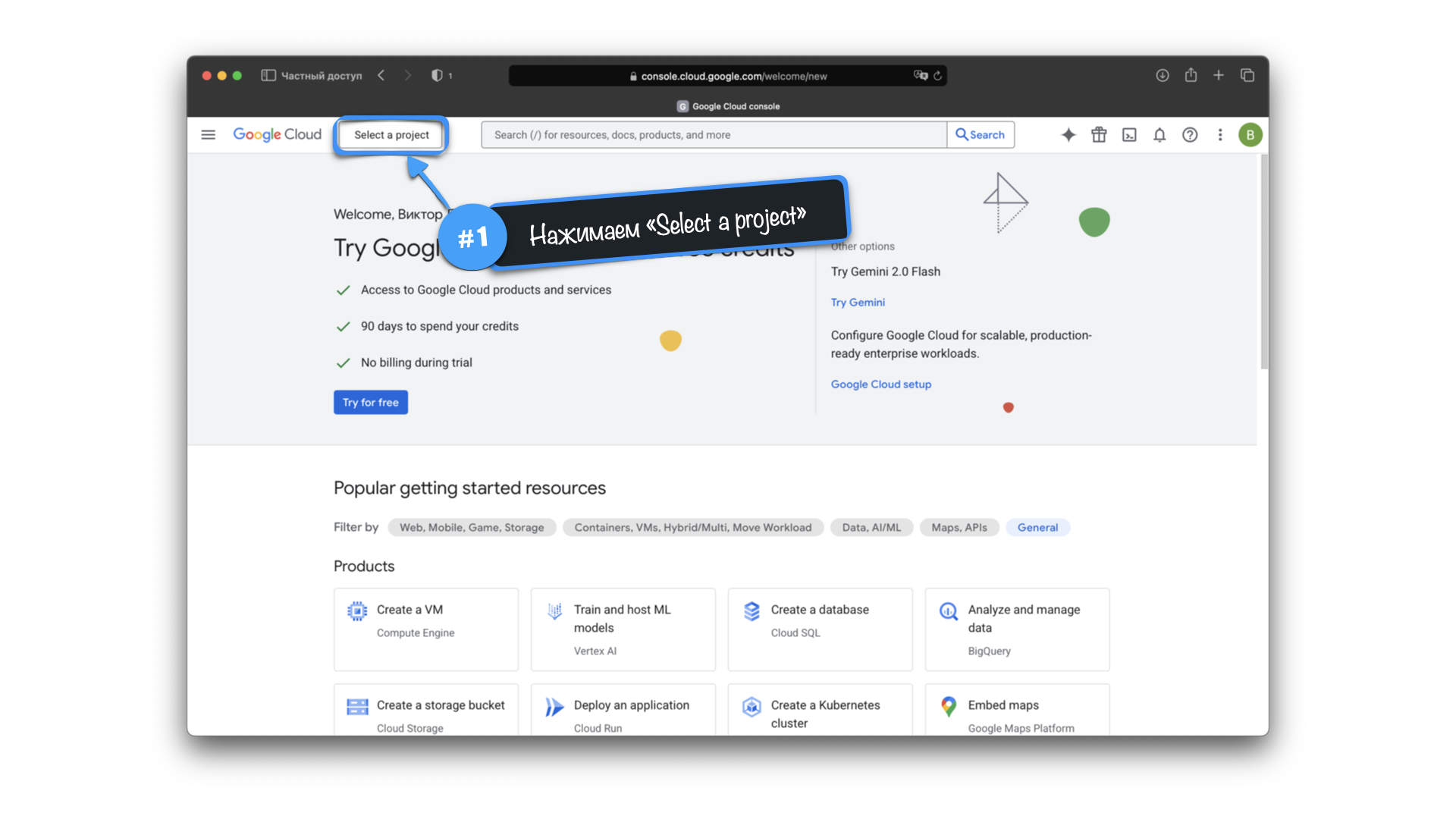Switch to Google Cloud console tab
The height and width of the screenshot is (819, 1456).
(x=728, y=106)
